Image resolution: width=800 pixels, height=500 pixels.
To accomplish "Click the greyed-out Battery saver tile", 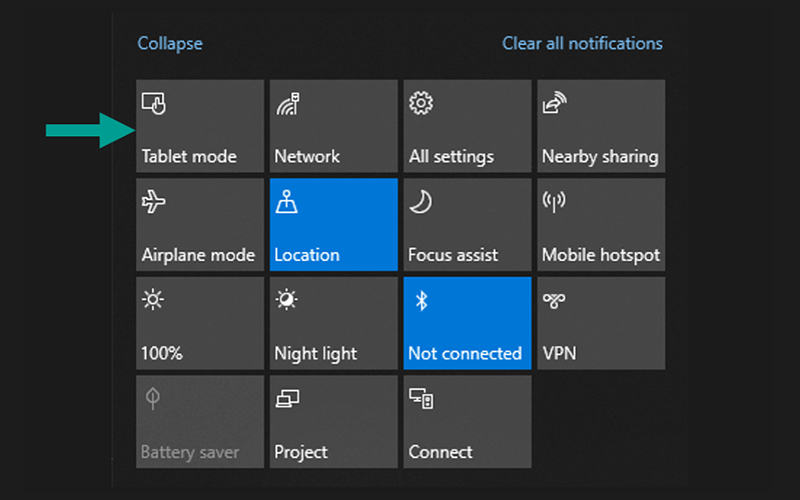I will (200, 422).
